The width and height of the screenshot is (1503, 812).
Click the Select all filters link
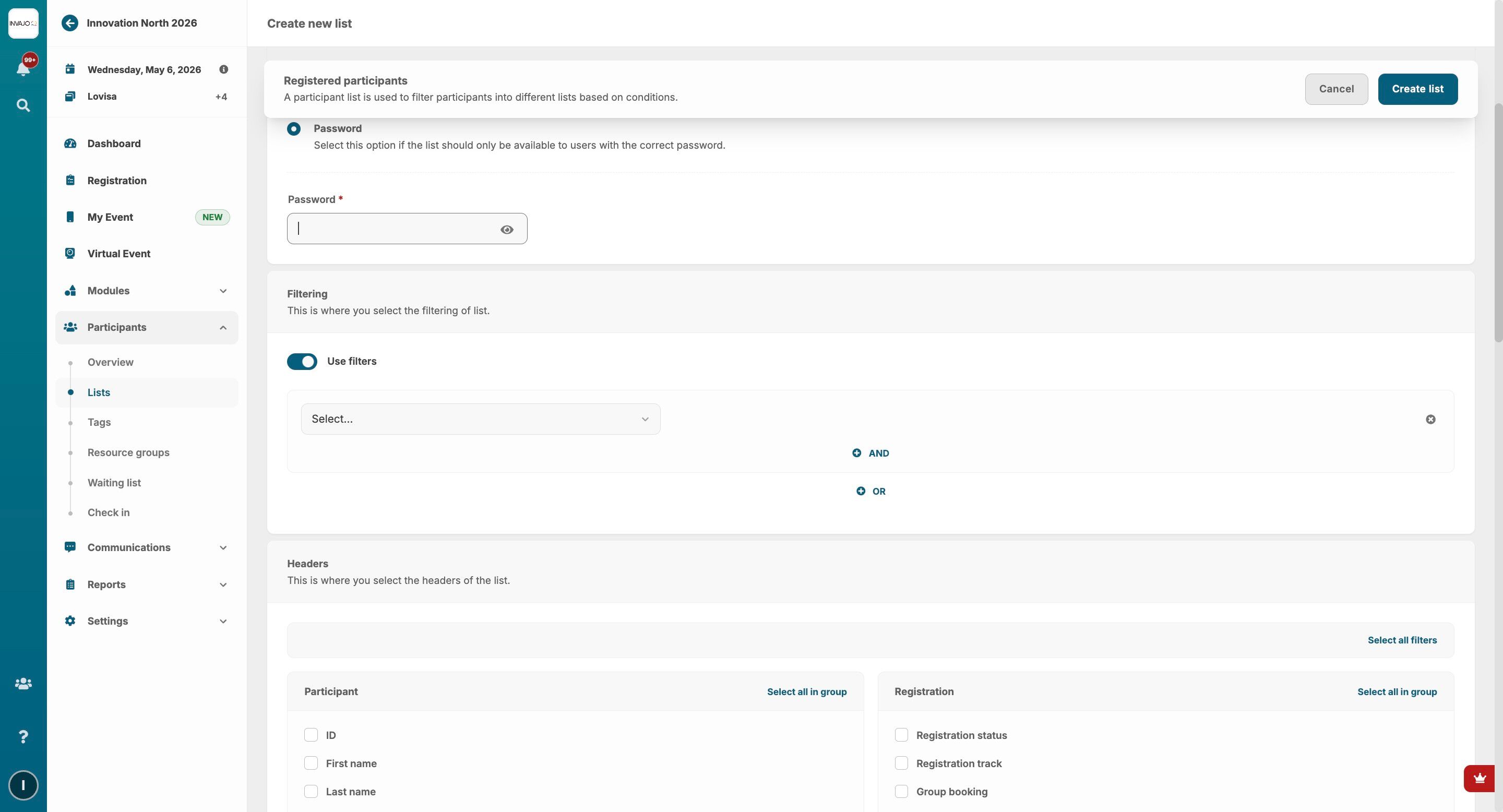[x=1401, y=640]
